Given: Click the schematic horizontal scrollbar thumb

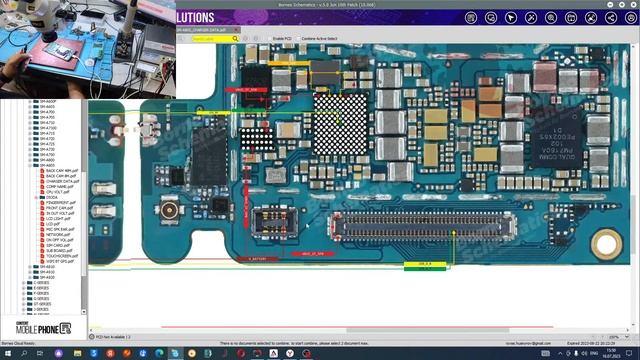Looking at the screenshot, I should (x=427, y=330).
